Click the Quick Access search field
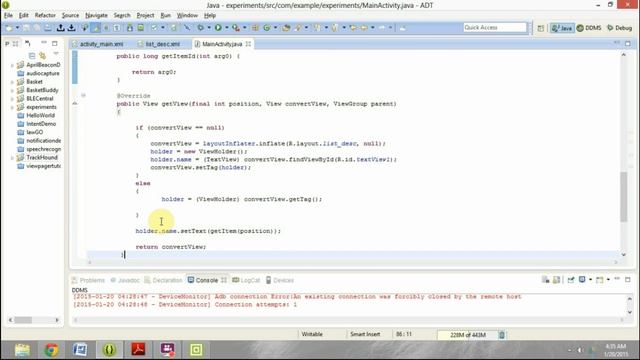The image size is (640, 360). pos(495,27)
